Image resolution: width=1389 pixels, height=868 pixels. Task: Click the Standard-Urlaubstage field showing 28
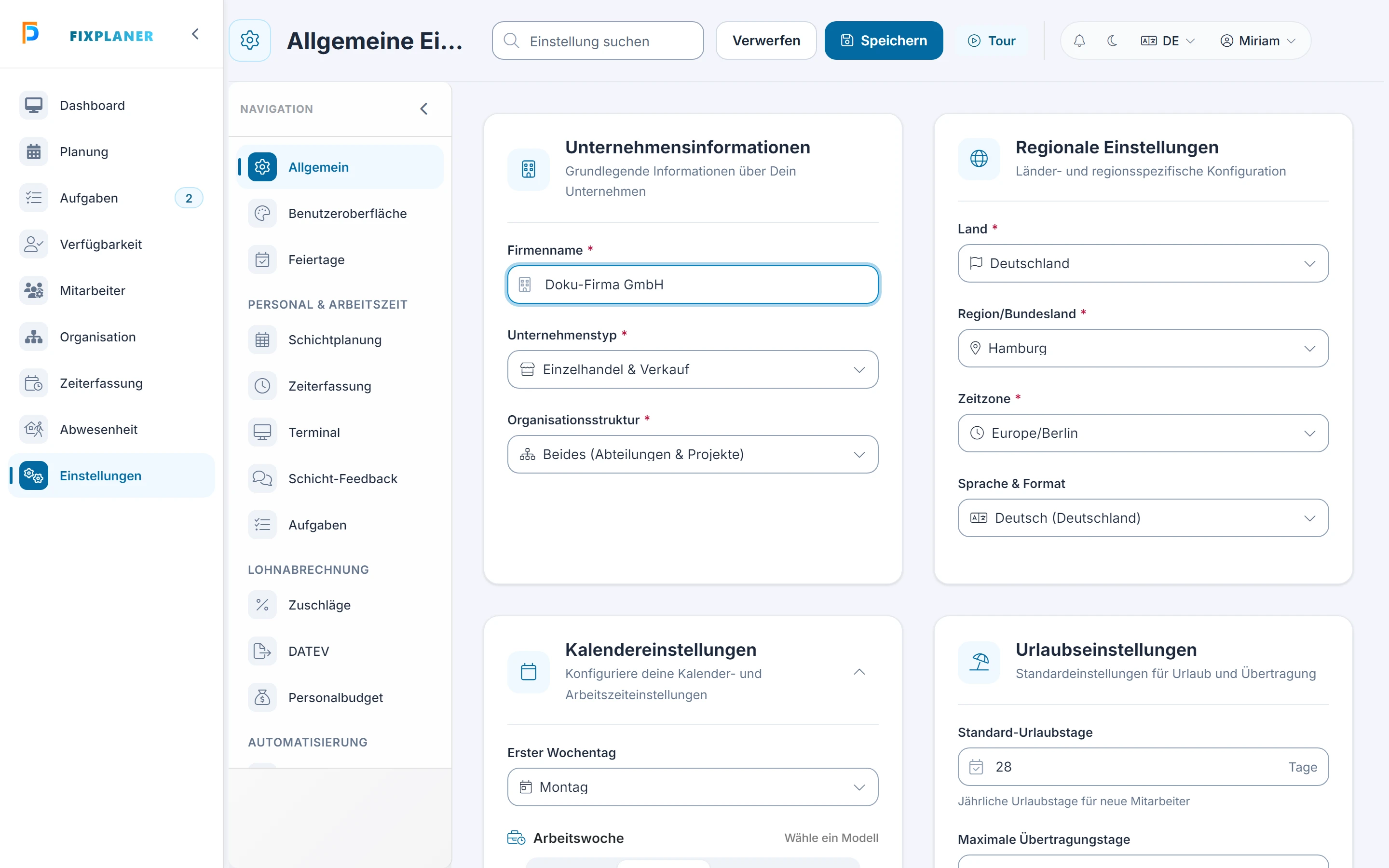(1143, 767)
